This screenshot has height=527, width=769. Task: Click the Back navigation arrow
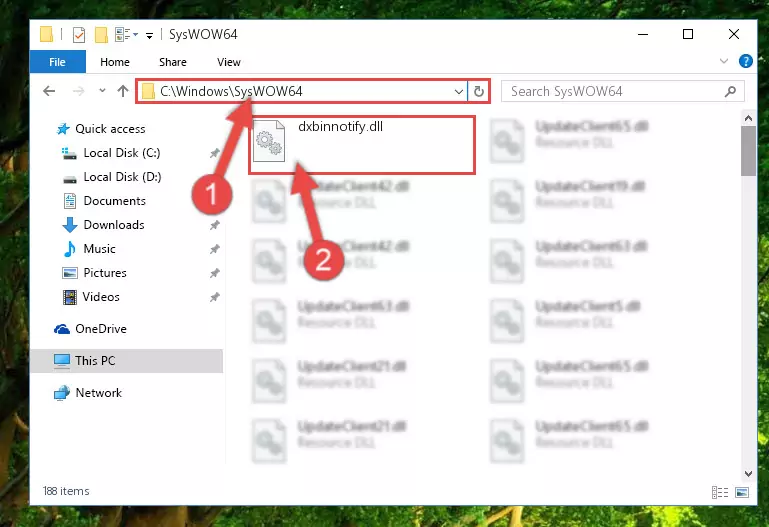tap(49, 91)
